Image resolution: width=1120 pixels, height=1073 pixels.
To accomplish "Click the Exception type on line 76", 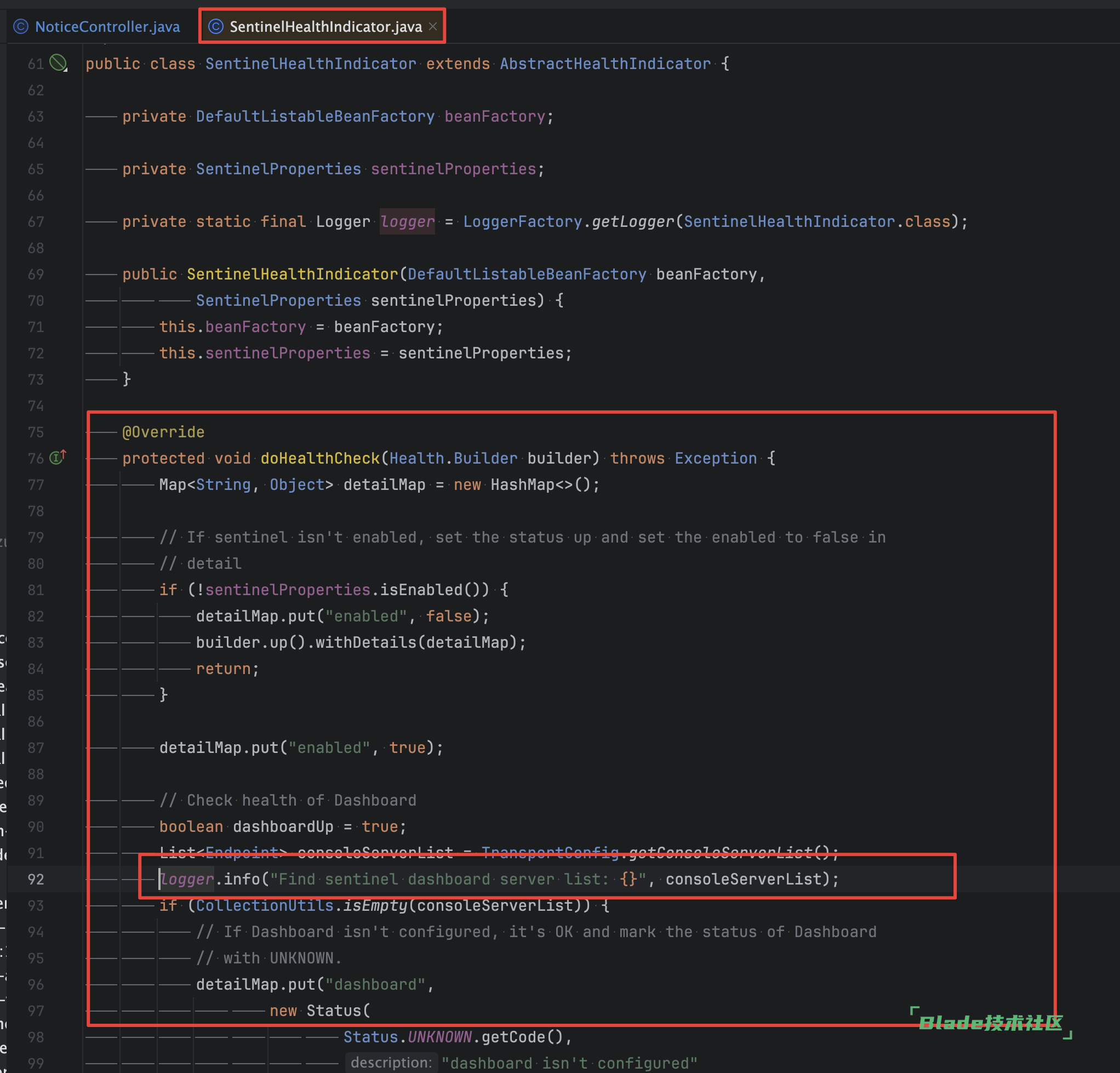I will 716,458.
